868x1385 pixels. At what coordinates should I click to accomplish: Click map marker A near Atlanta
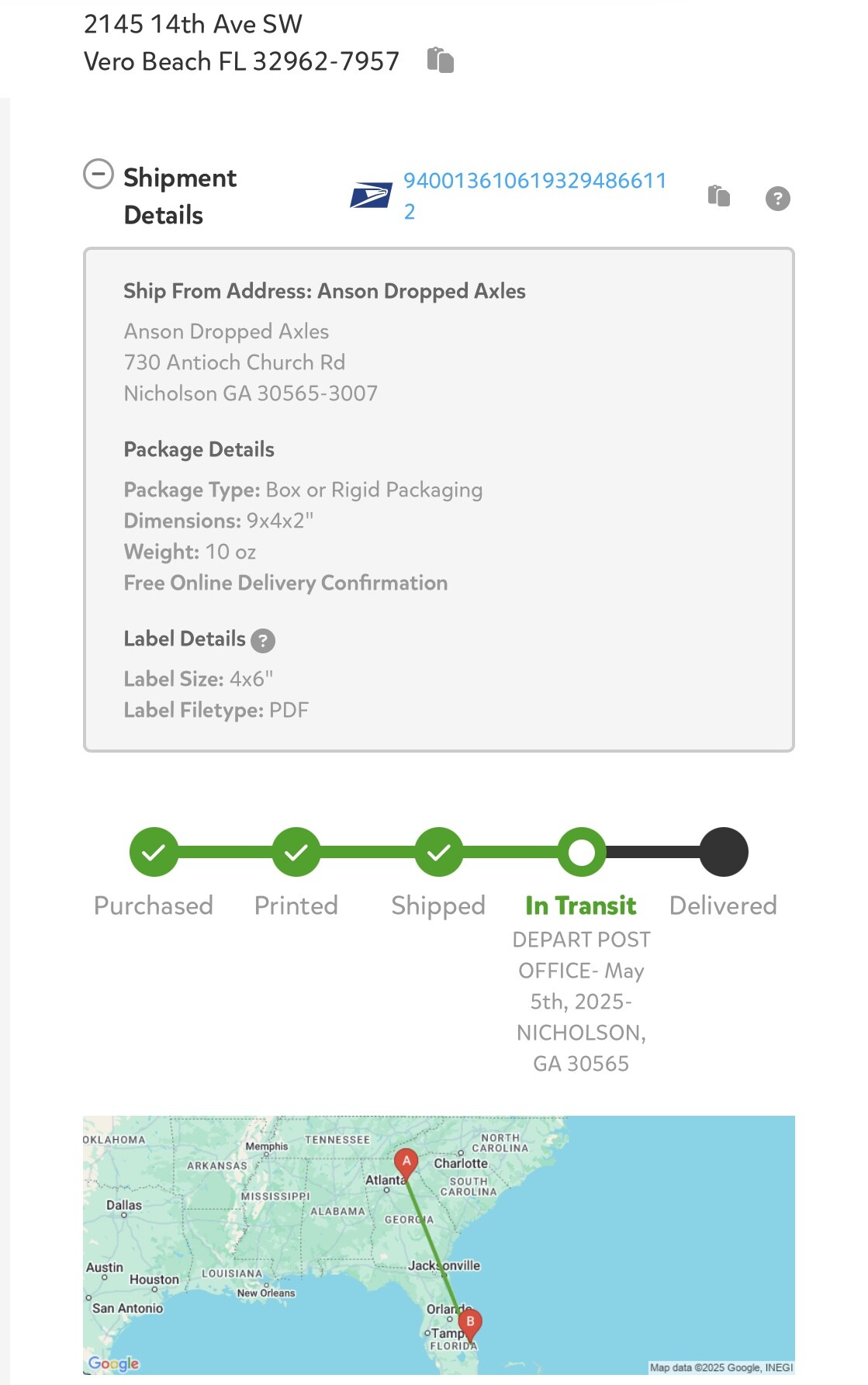point(406,1163)
